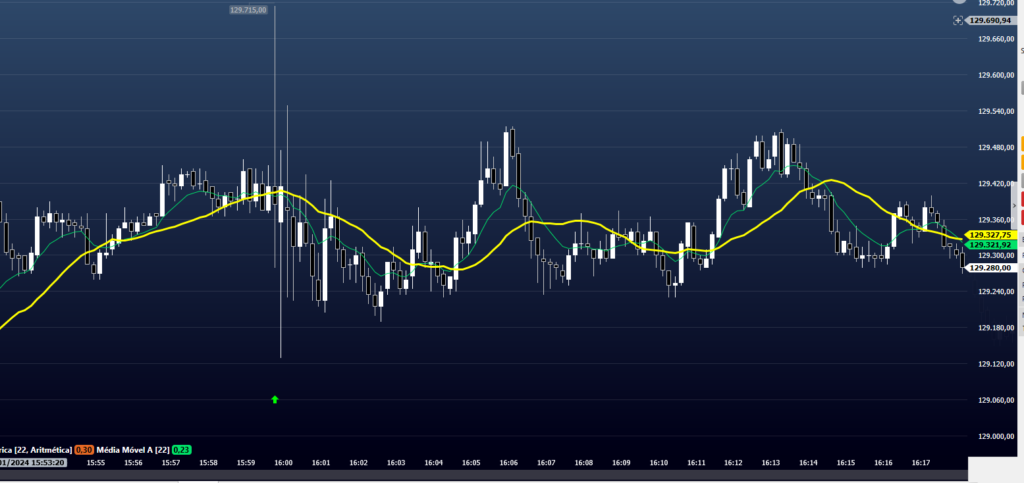Click the crosshair icon beside 129.690,94
This screenshot has width=1024, height=483.
click(x=957, y=21)
